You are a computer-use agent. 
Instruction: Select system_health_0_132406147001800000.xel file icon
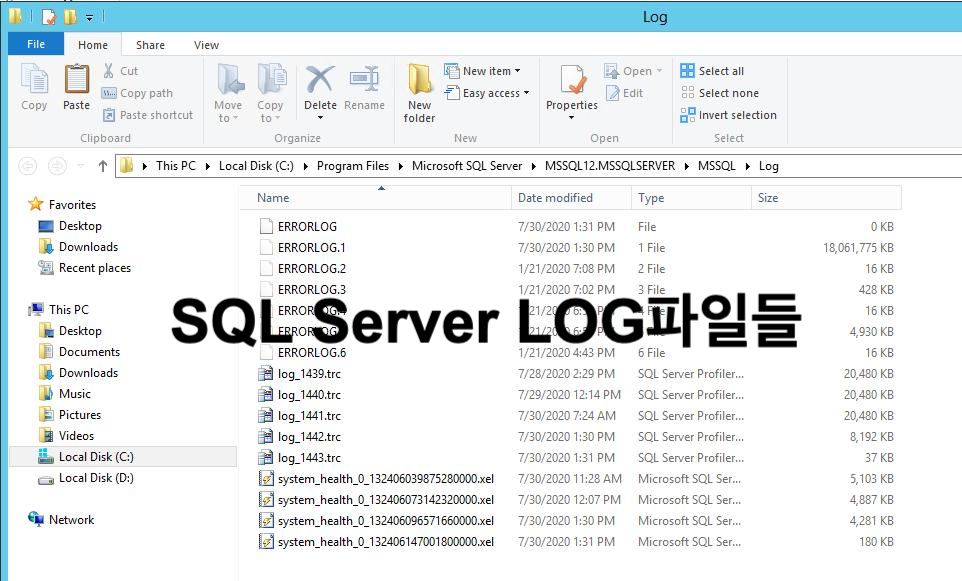(266, 542)
